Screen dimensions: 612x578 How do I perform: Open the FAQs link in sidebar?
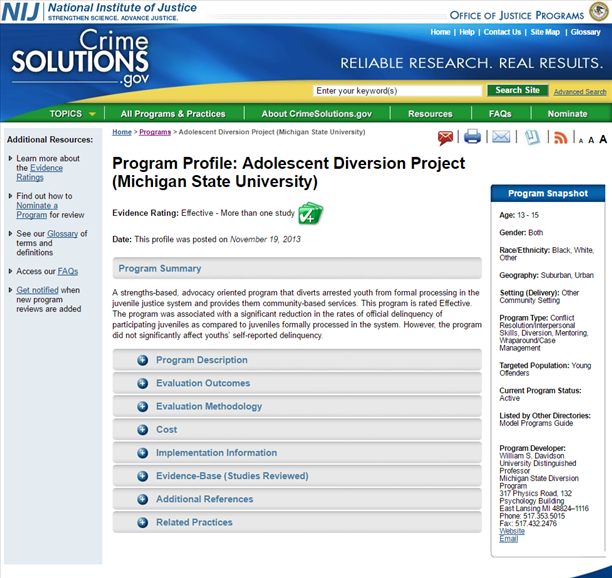[68, 271]
